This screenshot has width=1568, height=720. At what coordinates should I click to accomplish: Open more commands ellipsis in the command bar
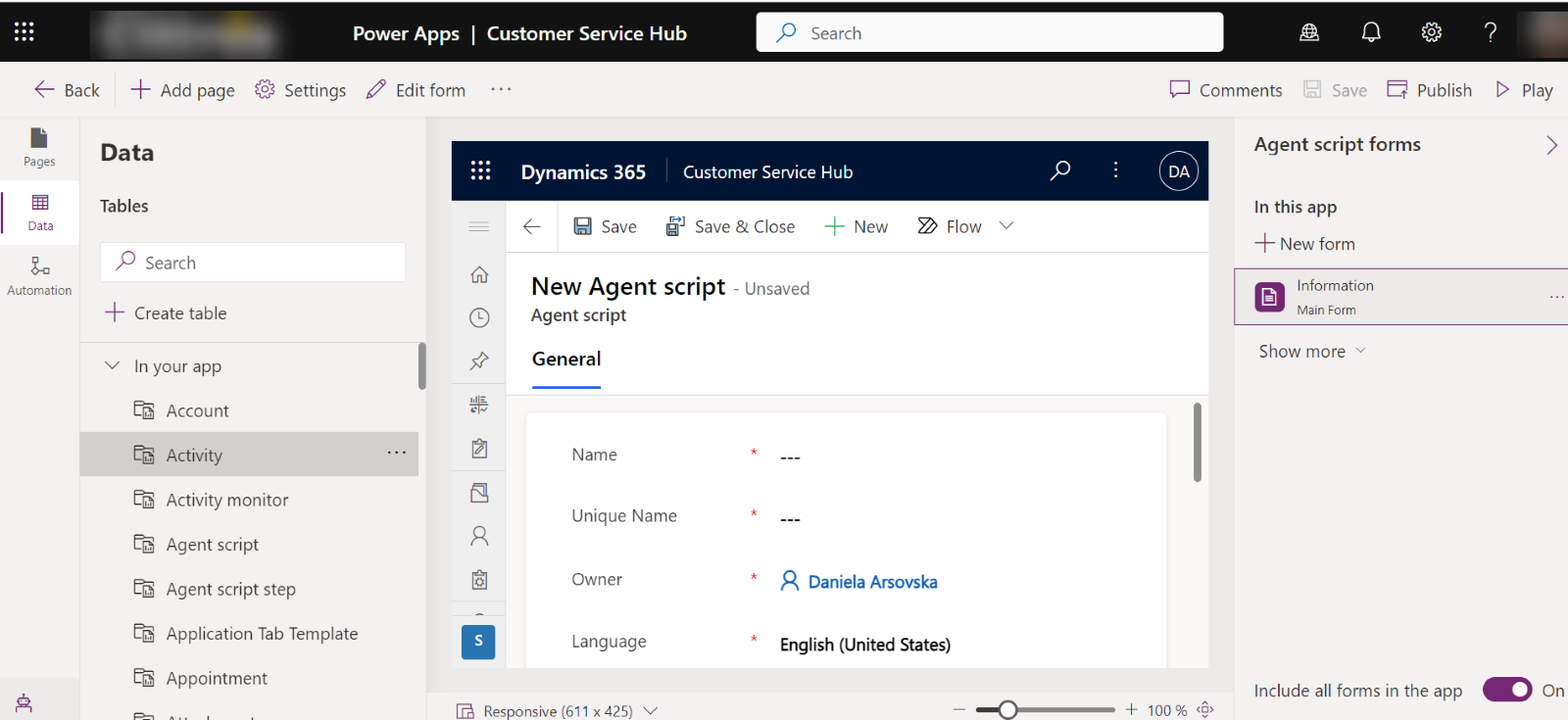tap(501, 89)
